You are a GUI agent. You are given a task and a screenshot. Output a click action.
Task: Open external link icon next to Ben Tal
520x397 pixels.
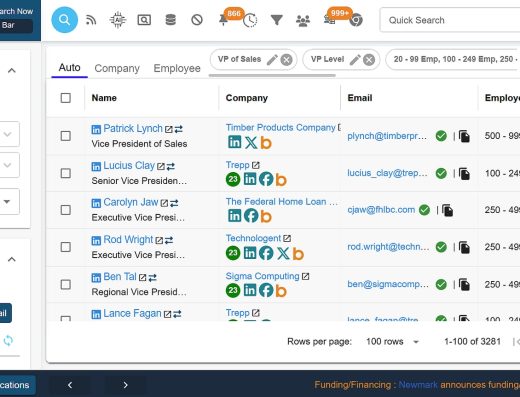click(x=142, y=277)
